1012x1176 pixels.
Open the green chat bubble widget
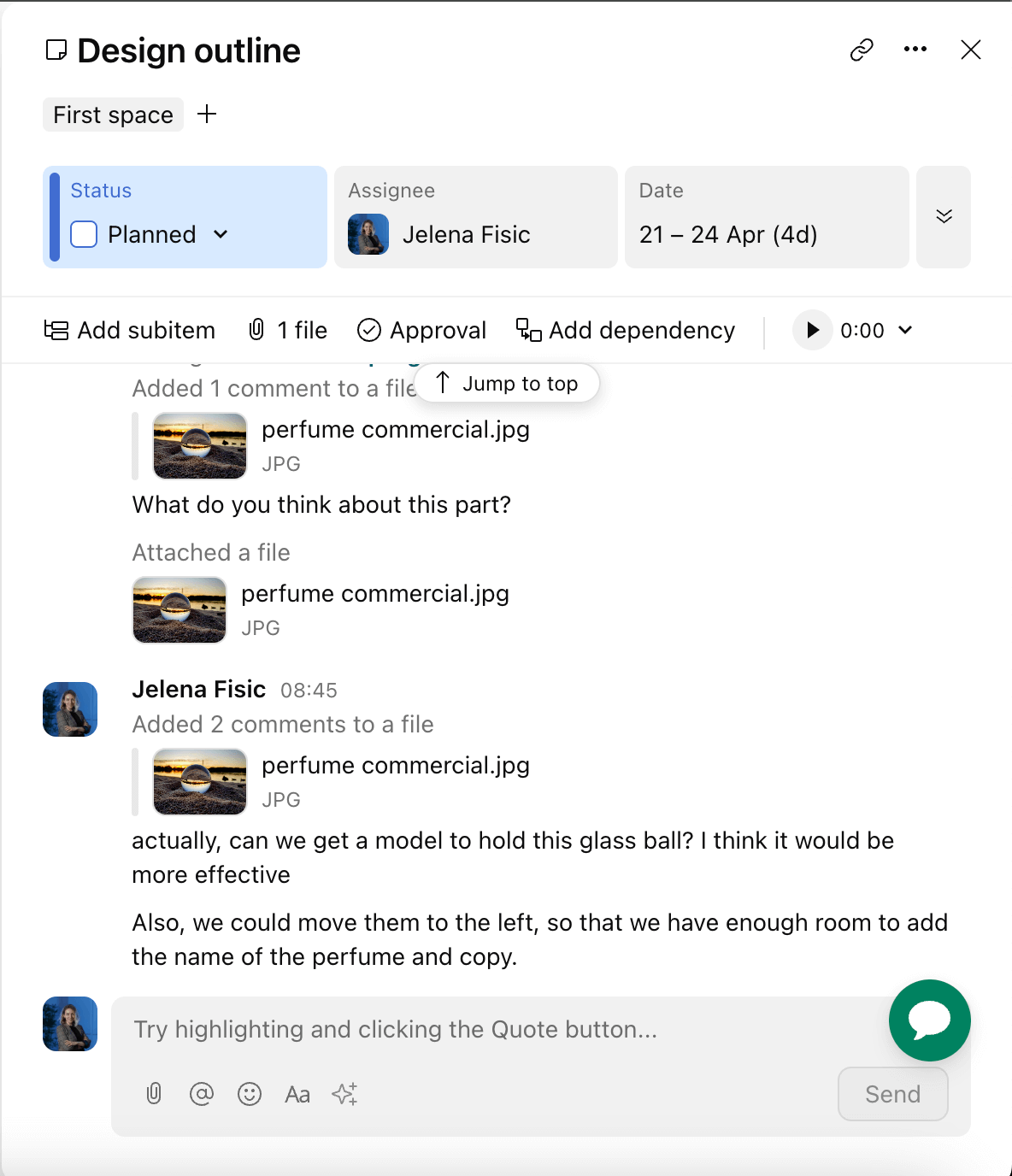click(x=929, y=1020)
